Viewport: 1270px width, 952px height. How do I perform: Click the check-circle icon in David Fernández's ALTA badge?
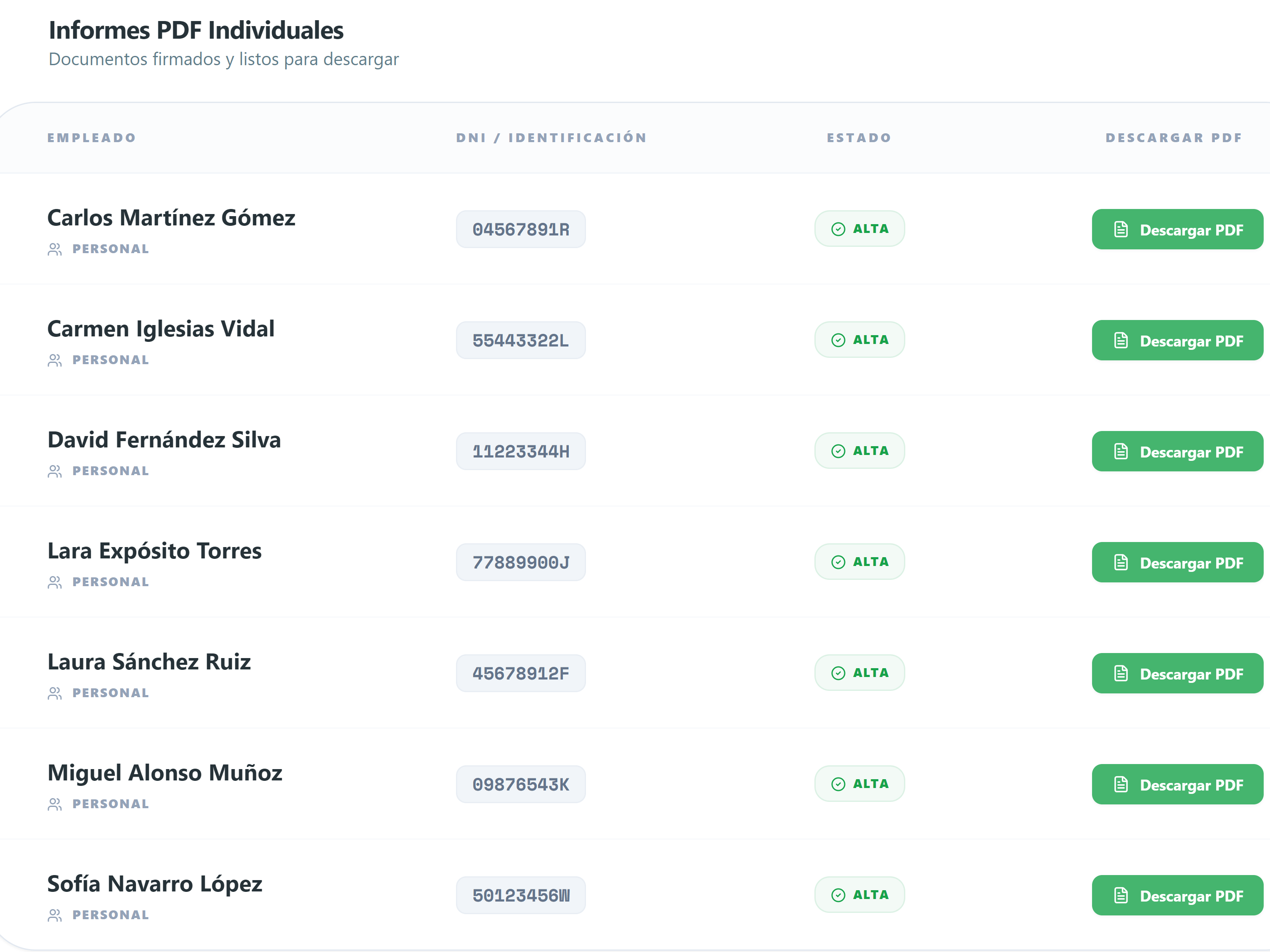tap(838, 451)
